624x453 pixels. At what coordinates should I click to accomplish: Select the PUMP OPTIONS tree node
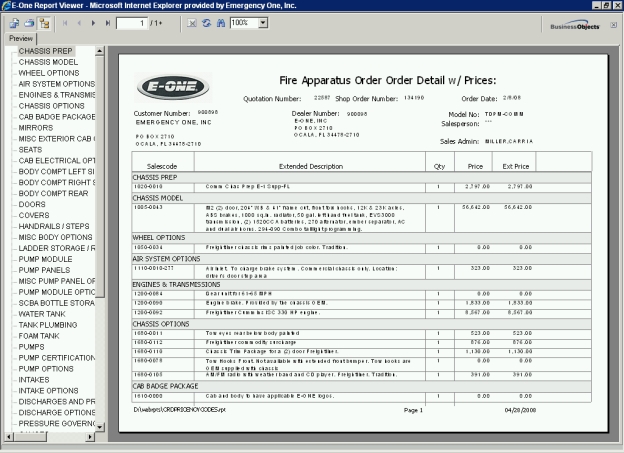46,369
